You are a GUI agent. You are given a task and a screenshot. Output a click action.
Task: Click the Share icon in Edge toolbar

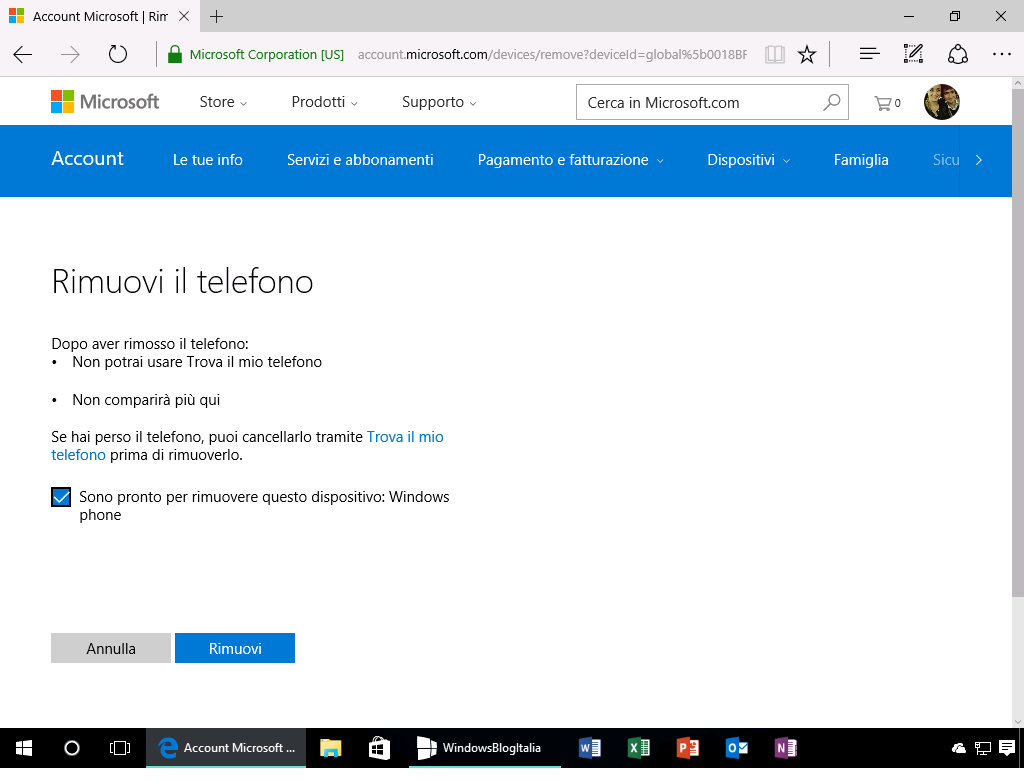(x=957, y=54)
